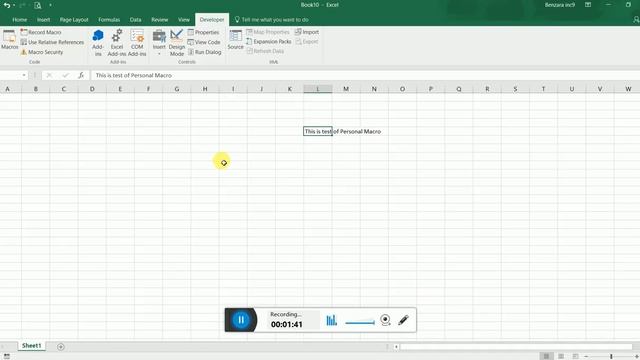This screenshot has height=360, width=640.
Task: Click the Share icon
Action: pos(636,20)
